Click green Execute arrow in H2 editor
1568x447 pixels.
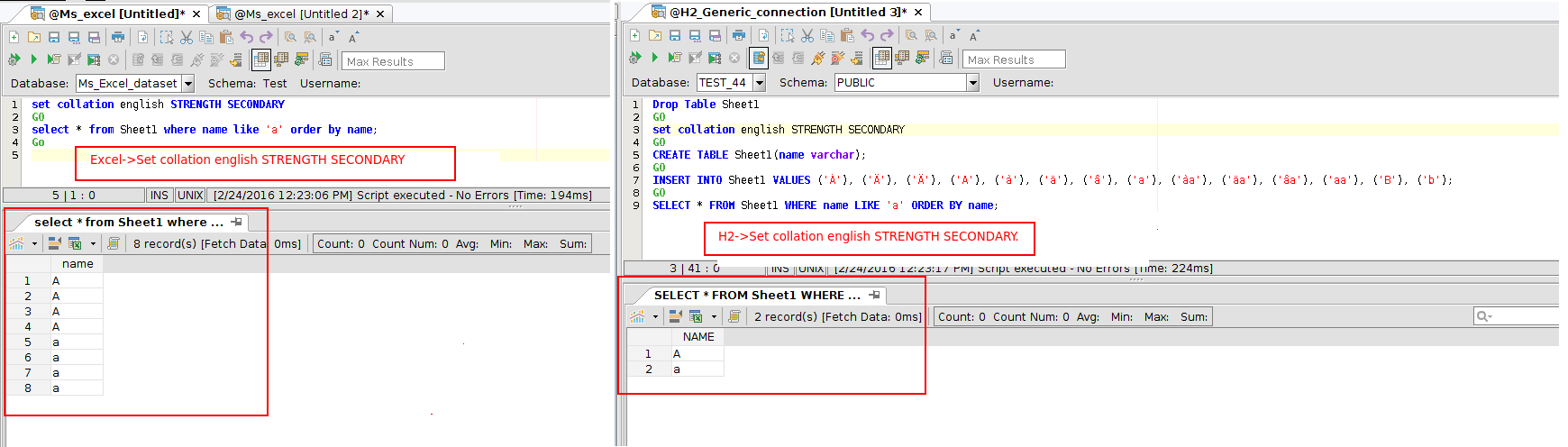[x=654, y=58]
